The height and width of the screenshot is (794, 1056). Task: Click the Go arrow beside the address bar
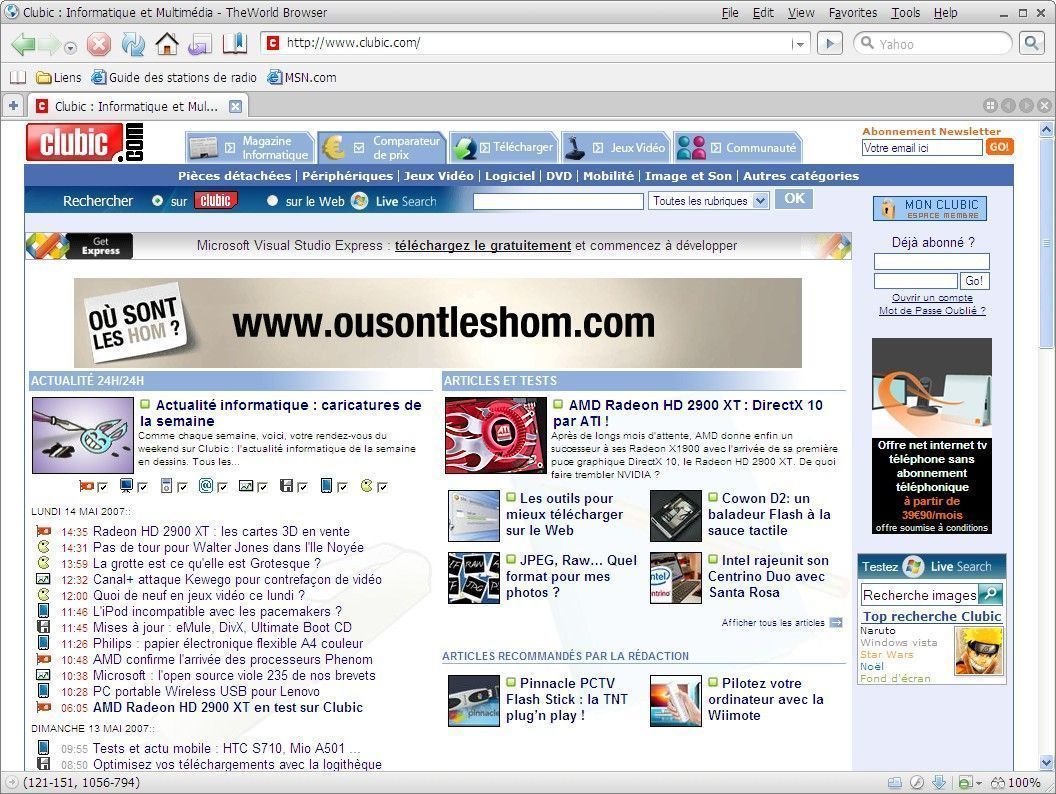click(x=830, y=44)
